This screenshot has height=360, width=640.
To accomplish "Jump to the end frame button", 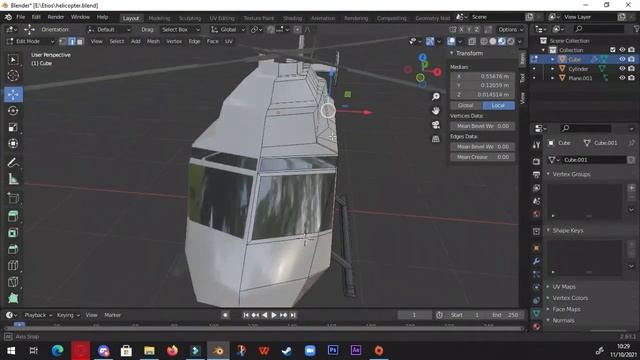I will (x=293, y=315).
